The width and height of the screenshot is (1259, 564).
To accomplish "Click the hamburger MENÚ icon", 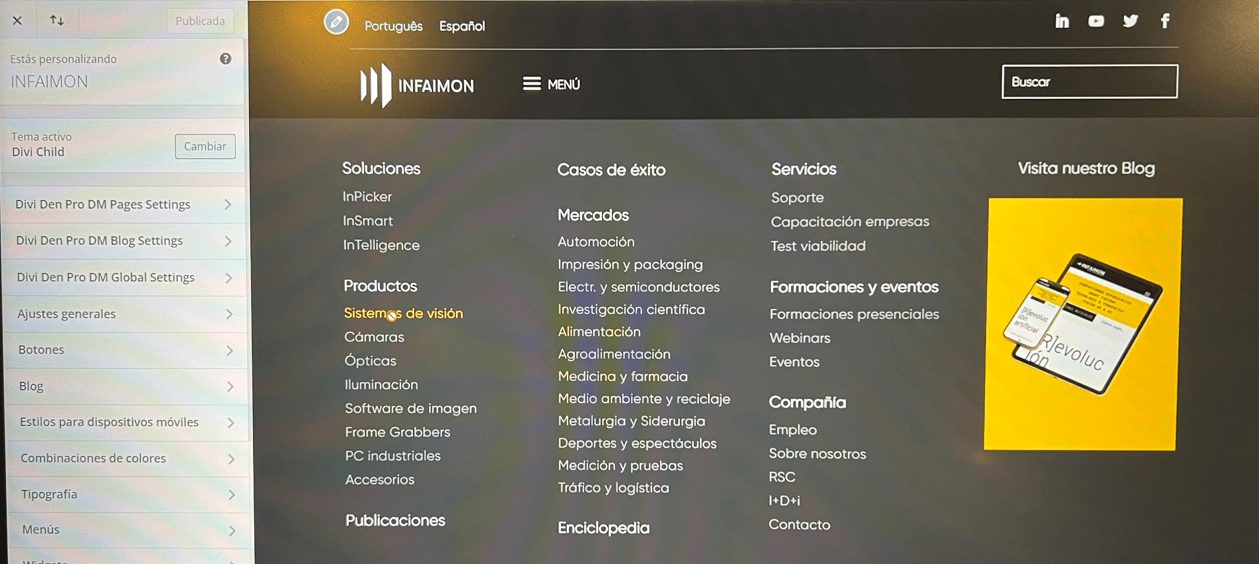I will pyautogui.click(x=532, y=84).
